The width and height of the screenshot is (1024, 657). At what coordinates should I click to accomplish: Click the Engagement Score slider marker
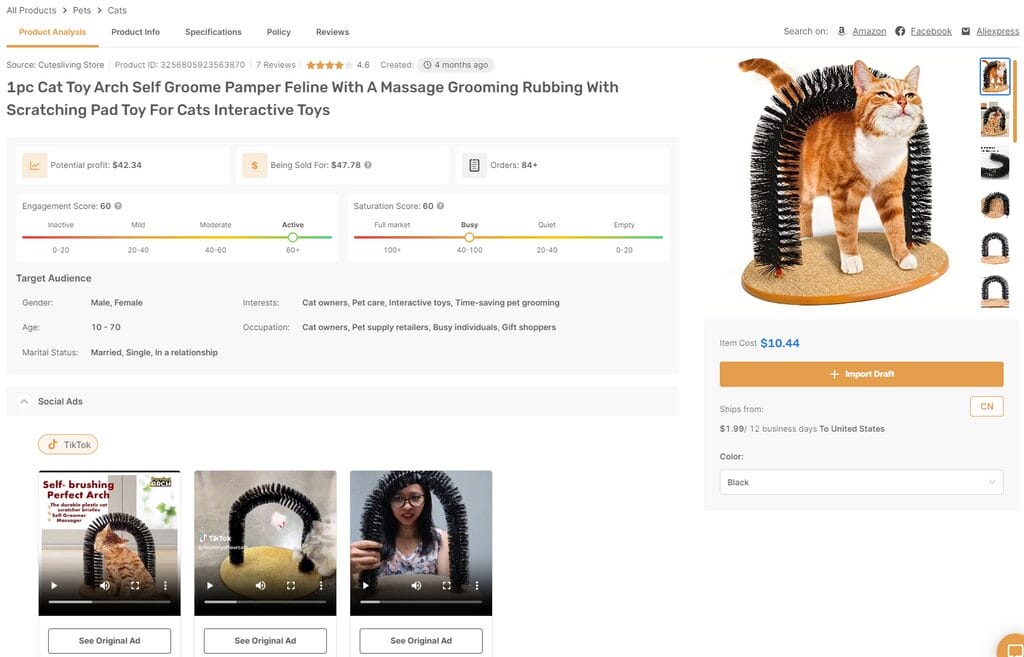292,239
